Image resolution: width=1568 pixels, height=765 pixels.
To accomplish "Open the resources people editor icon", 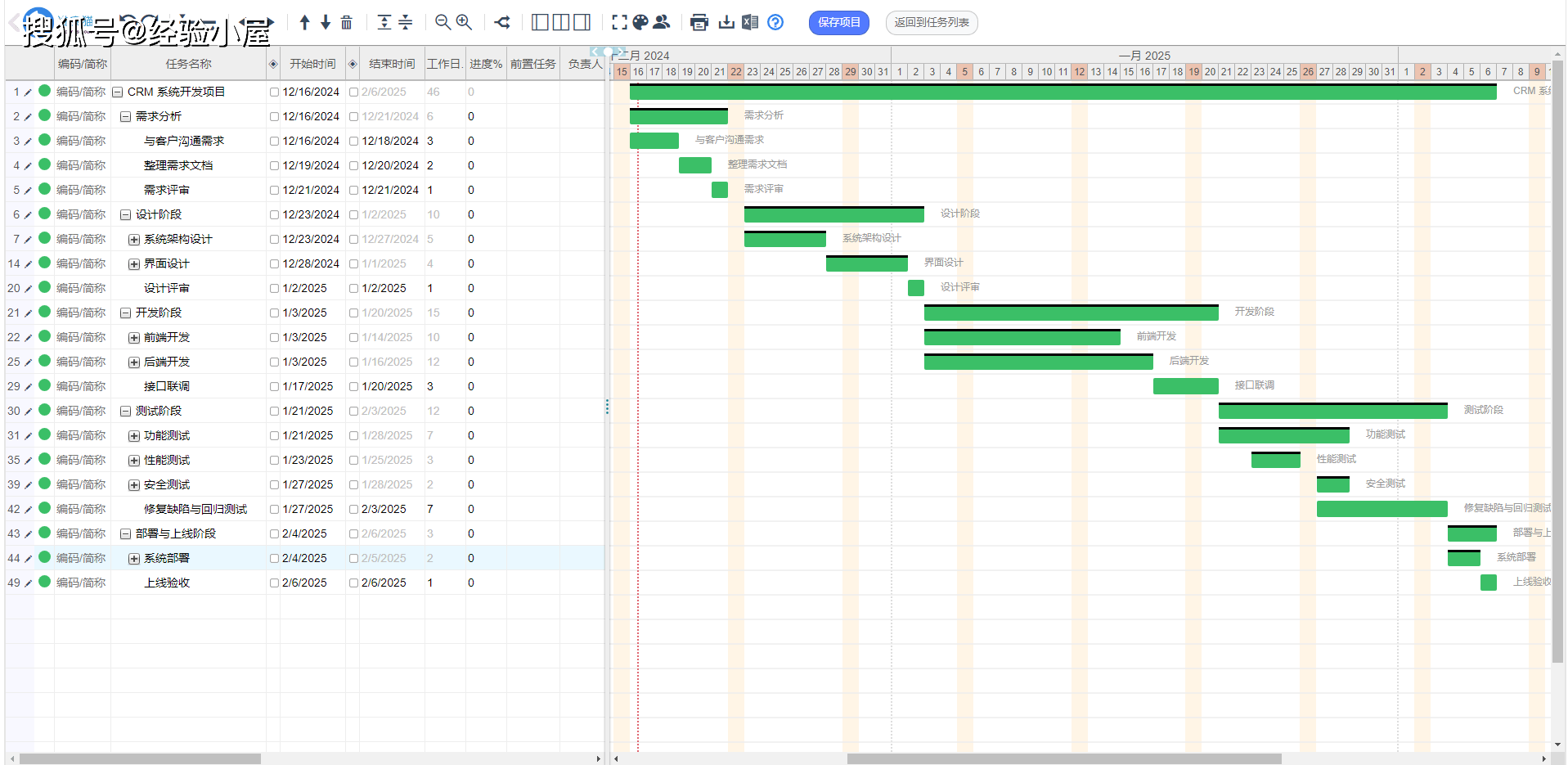I will click(662, 22).
